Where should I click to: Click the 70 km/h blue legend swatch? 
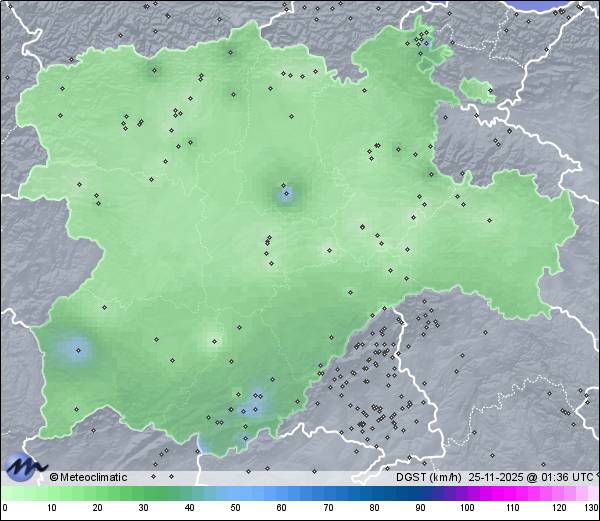click(327, 494)
